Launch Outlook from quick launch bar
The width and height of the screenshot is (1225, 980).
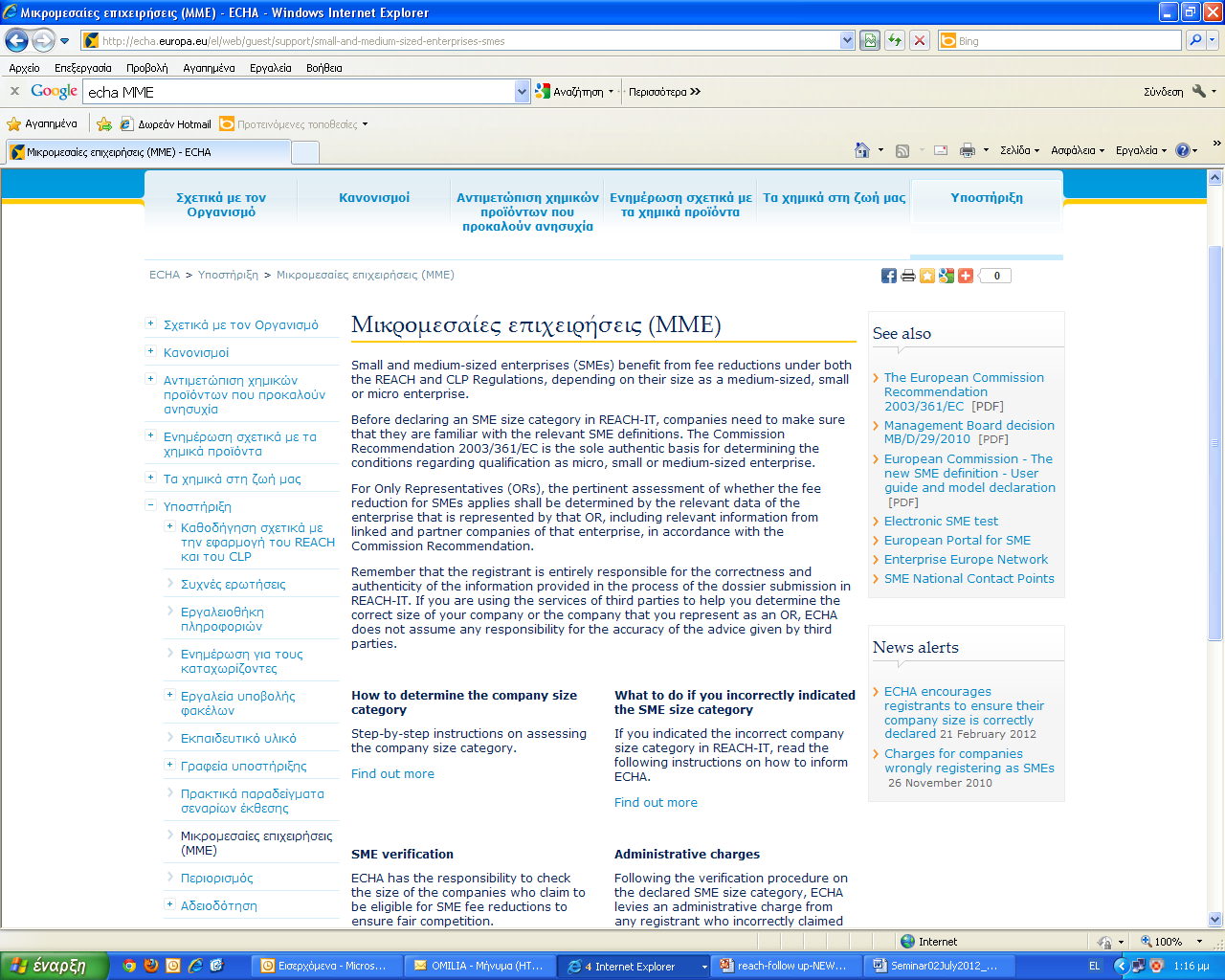coord(173,966)
